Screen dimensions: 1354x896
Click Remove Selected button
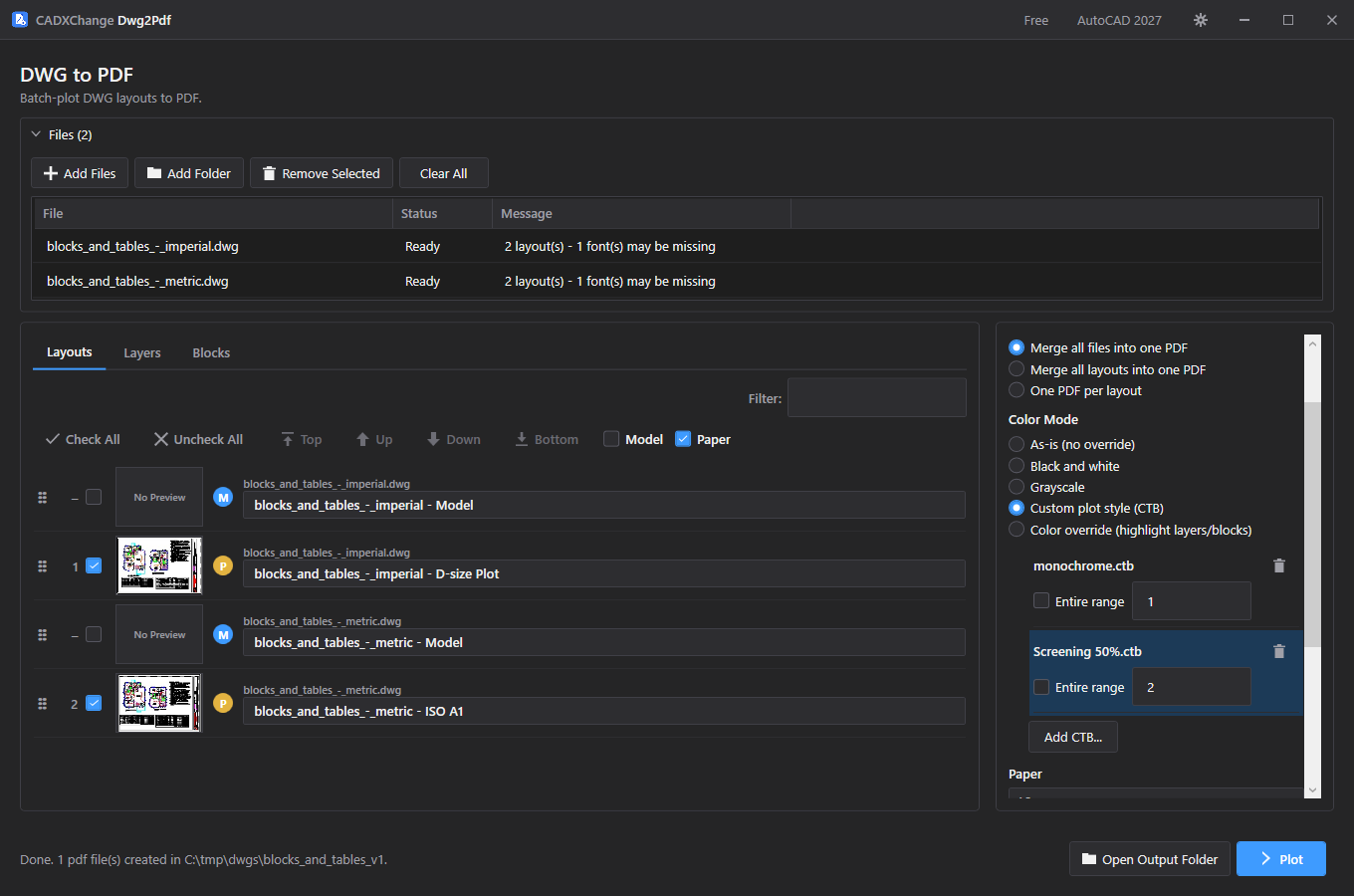(x=322, y=173)
